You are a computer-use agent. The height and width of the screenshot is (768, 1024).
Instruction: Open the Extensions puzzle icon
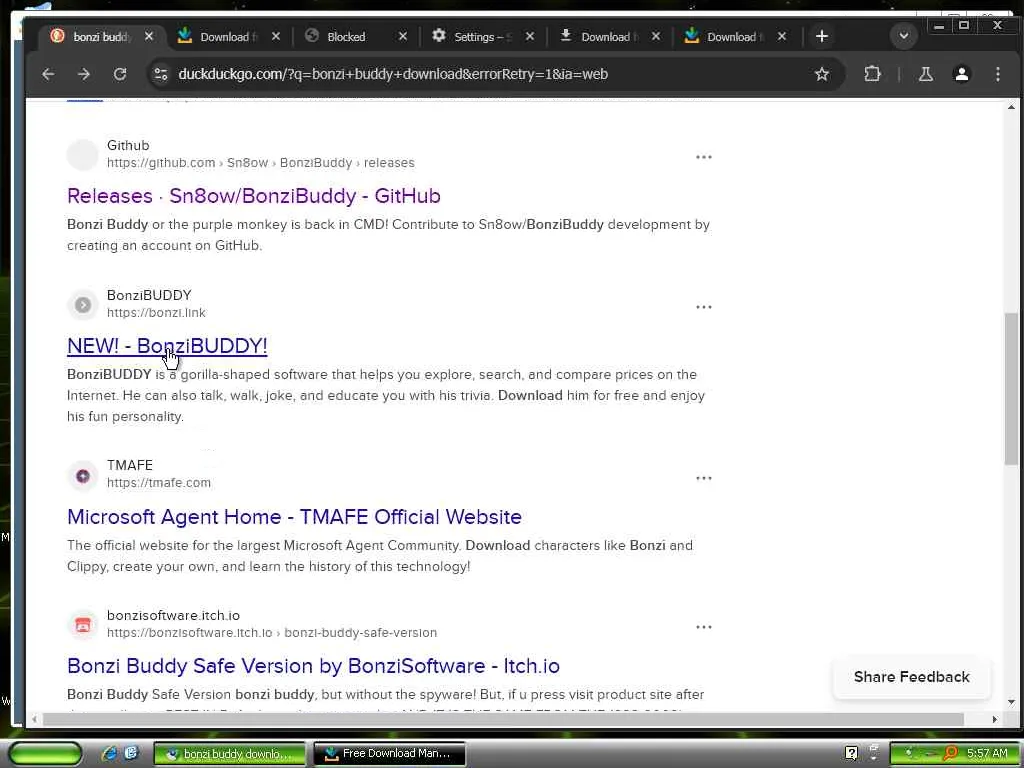coord(872,74)
